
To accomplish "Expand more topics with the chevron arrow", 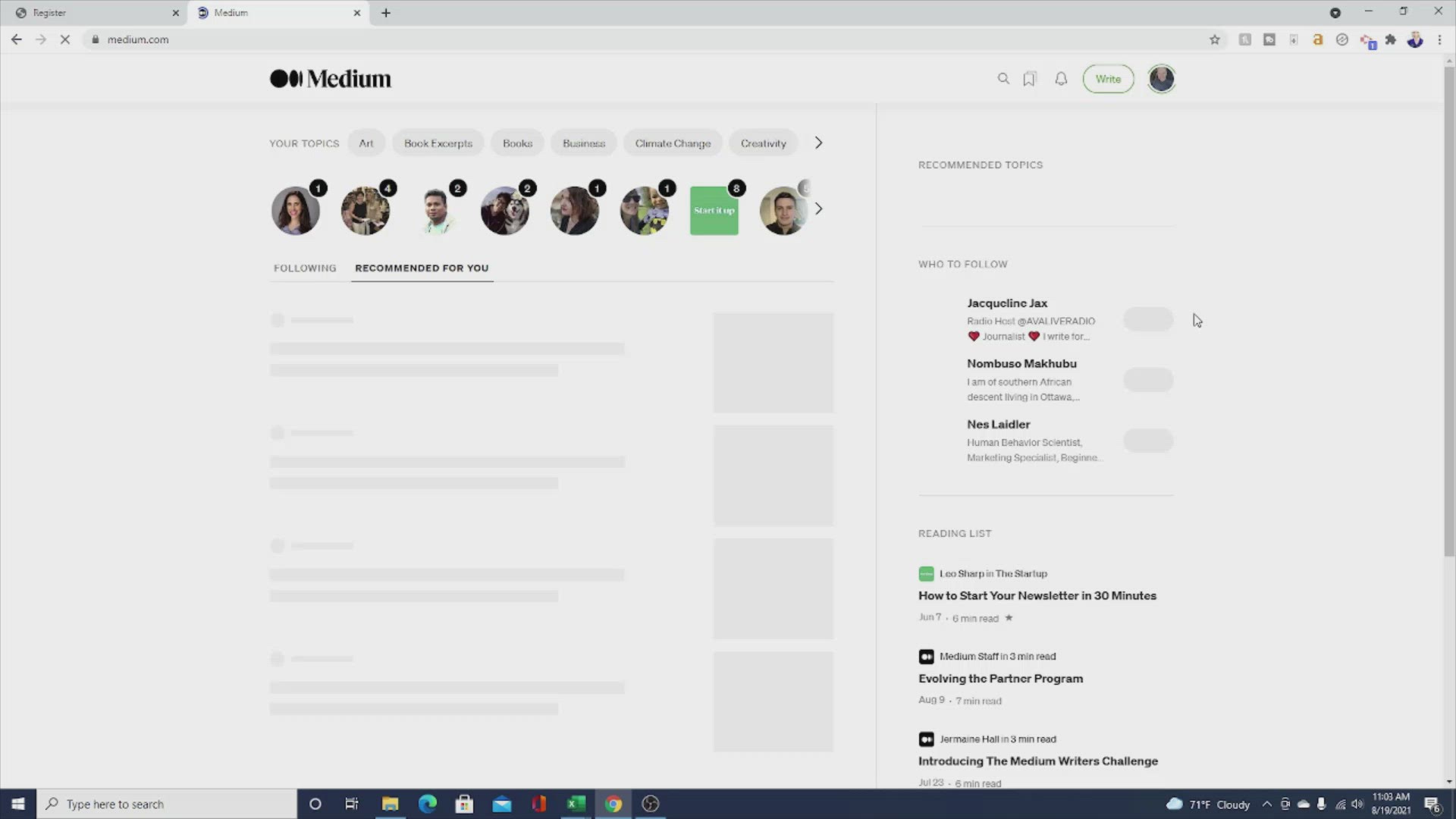I will point(818,143).
